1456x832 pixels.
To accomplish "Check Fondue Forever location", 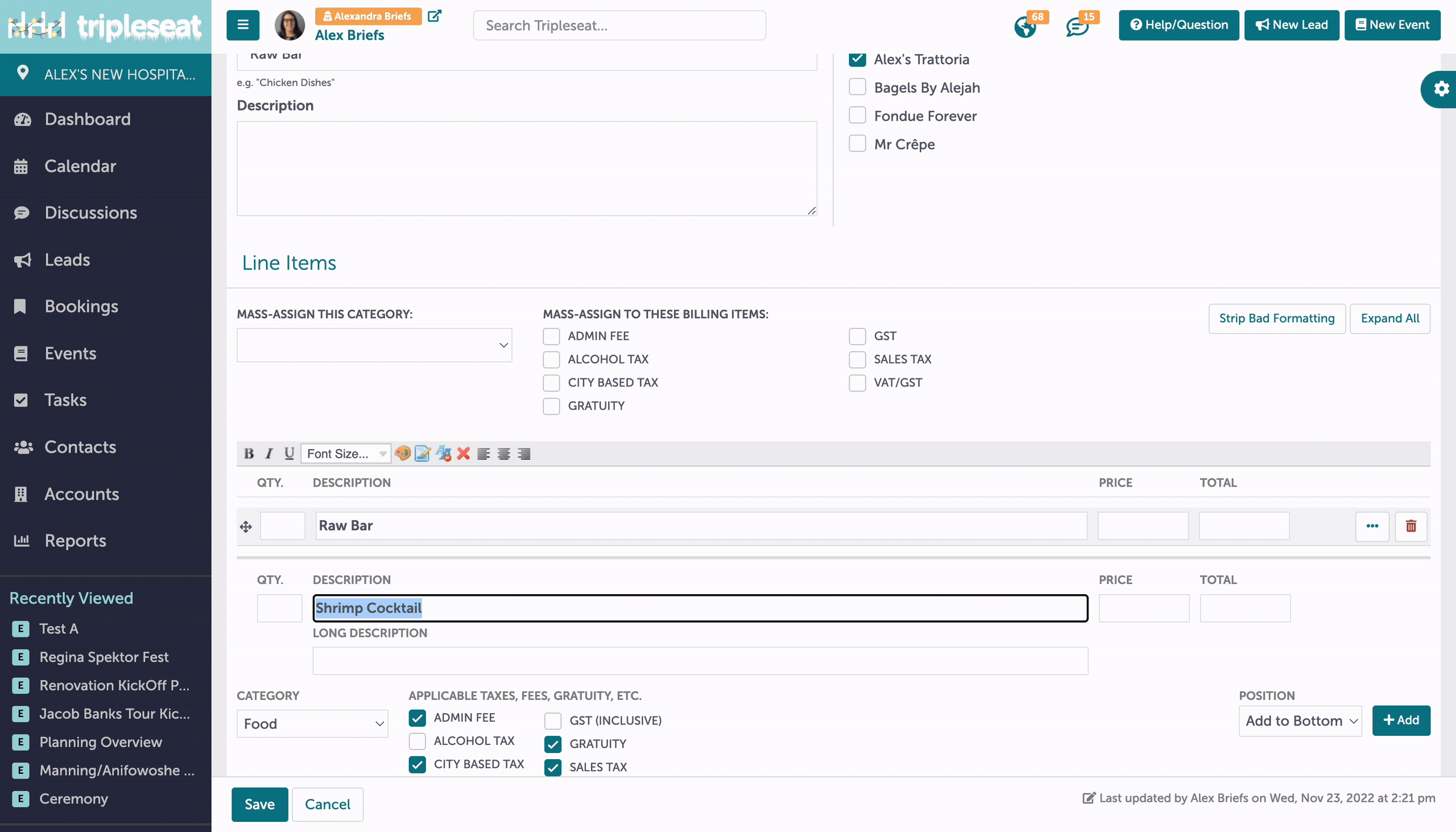I will point(857,116).
